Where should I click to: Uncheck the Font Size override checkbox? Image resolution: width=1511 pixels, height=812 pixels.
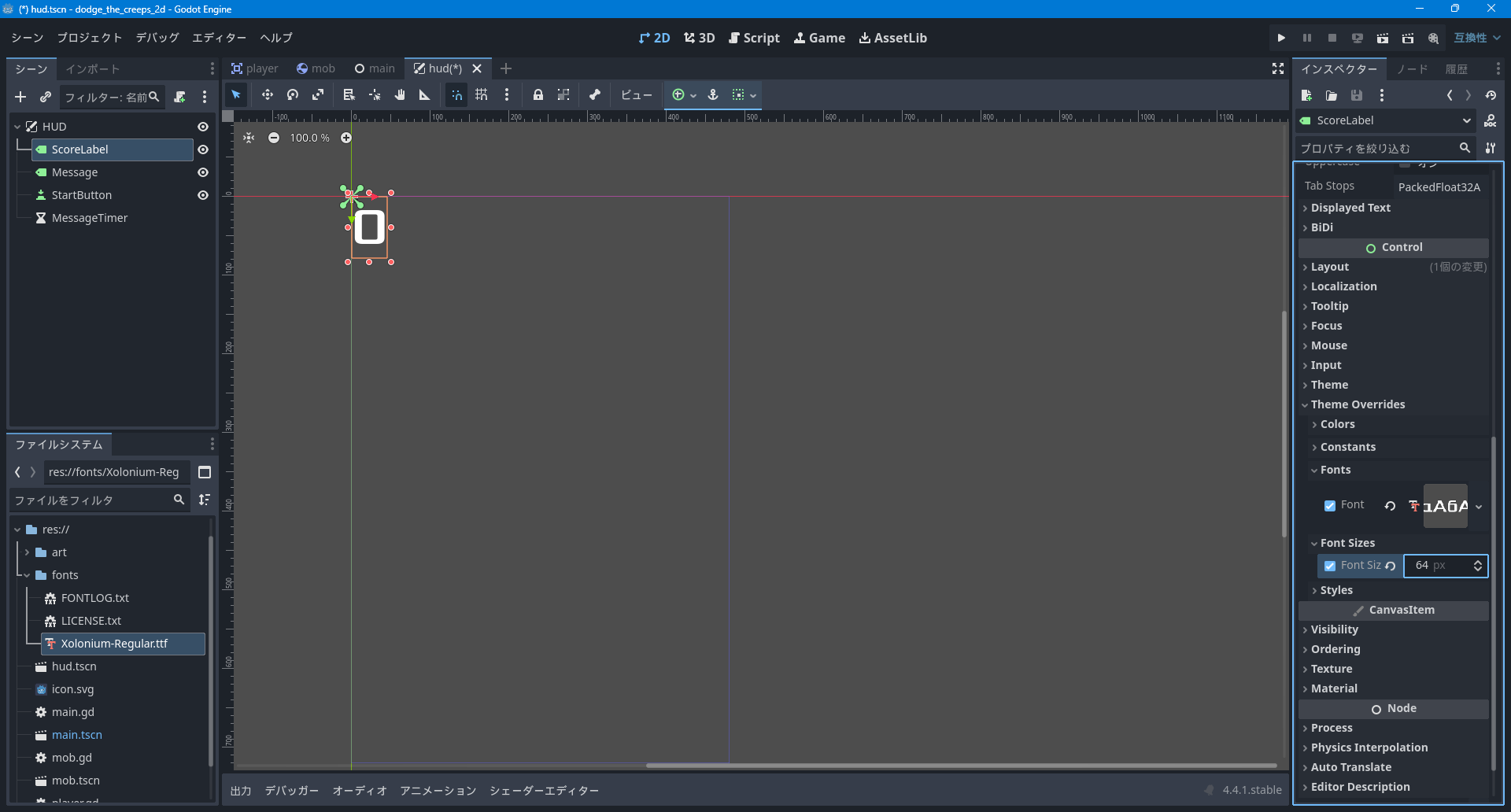coord(1330,566)
